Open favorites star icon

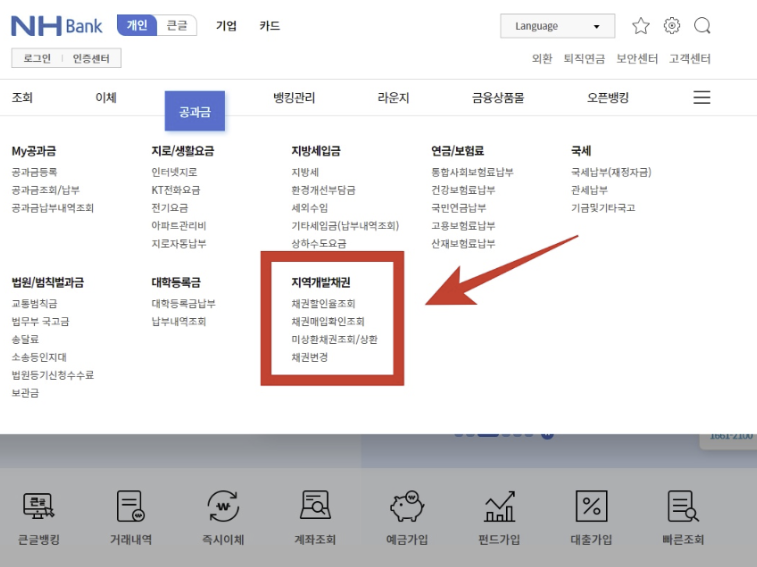641,26
